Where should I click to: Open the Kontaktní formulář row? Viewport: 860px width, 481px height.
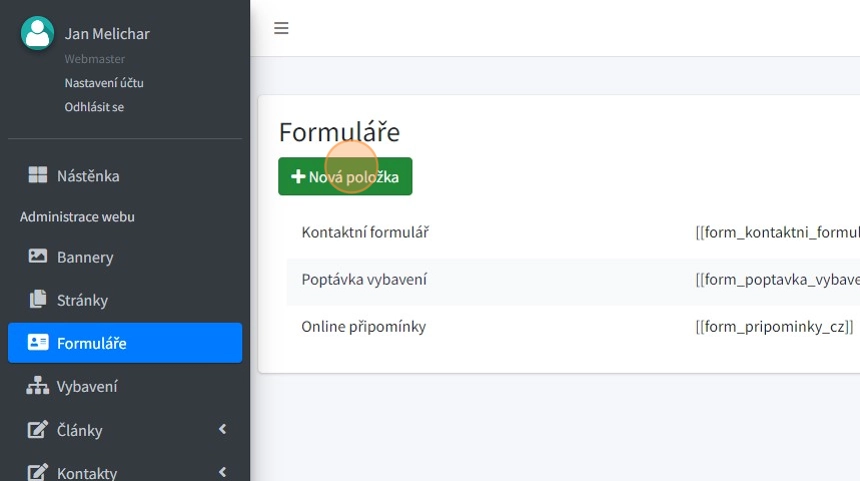tap(365, 232)
